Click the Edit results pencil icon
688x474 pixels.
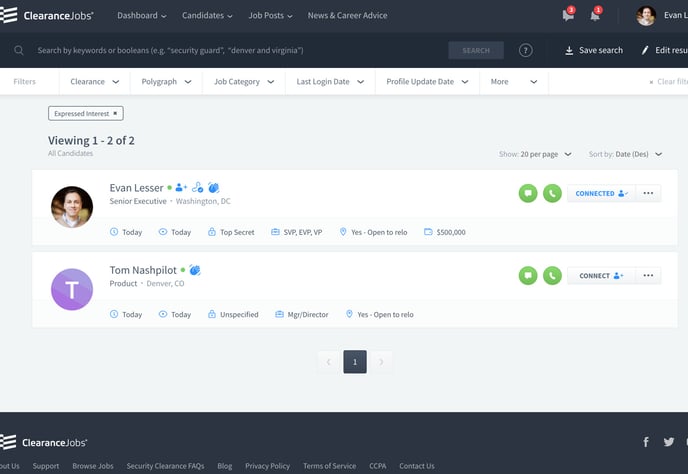point(645,50)
